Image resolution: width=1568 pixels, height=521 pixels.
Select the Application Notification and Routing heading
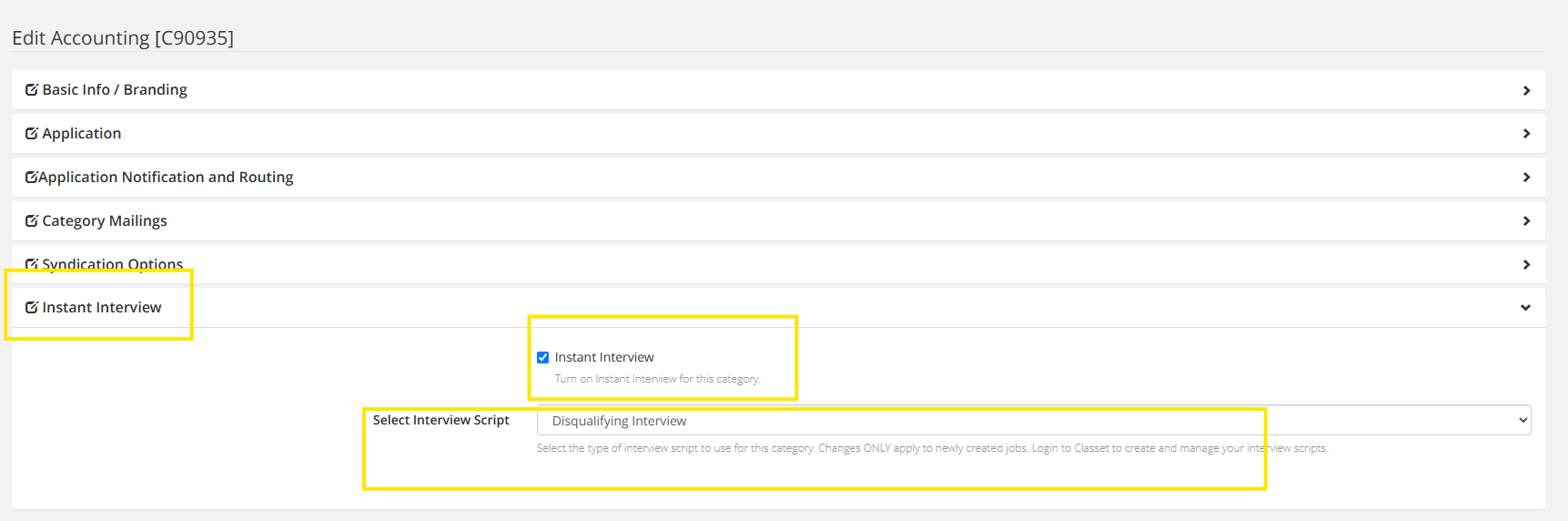click(x=166, y=177)
